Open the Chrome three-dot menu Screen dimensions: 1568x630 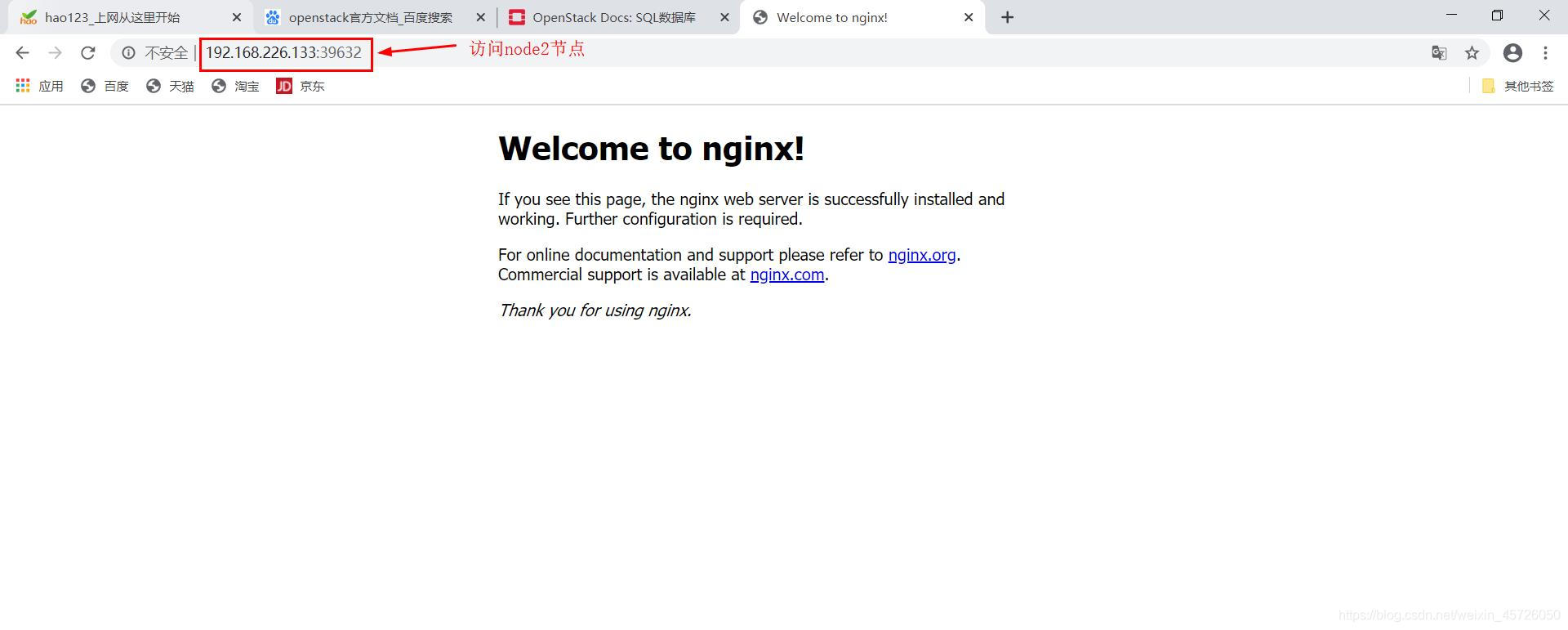1545,53
